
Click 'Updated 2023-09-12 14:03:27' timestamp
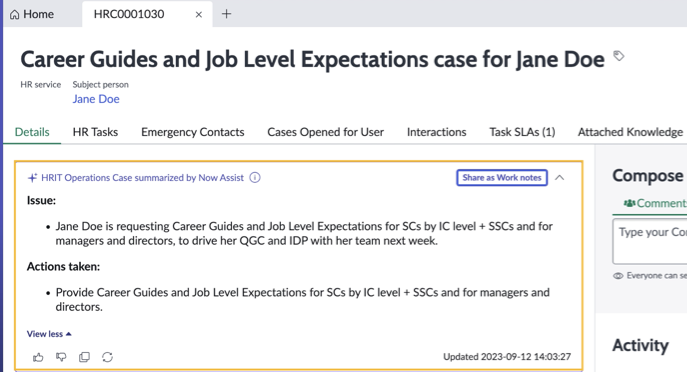tap(507, 357)
